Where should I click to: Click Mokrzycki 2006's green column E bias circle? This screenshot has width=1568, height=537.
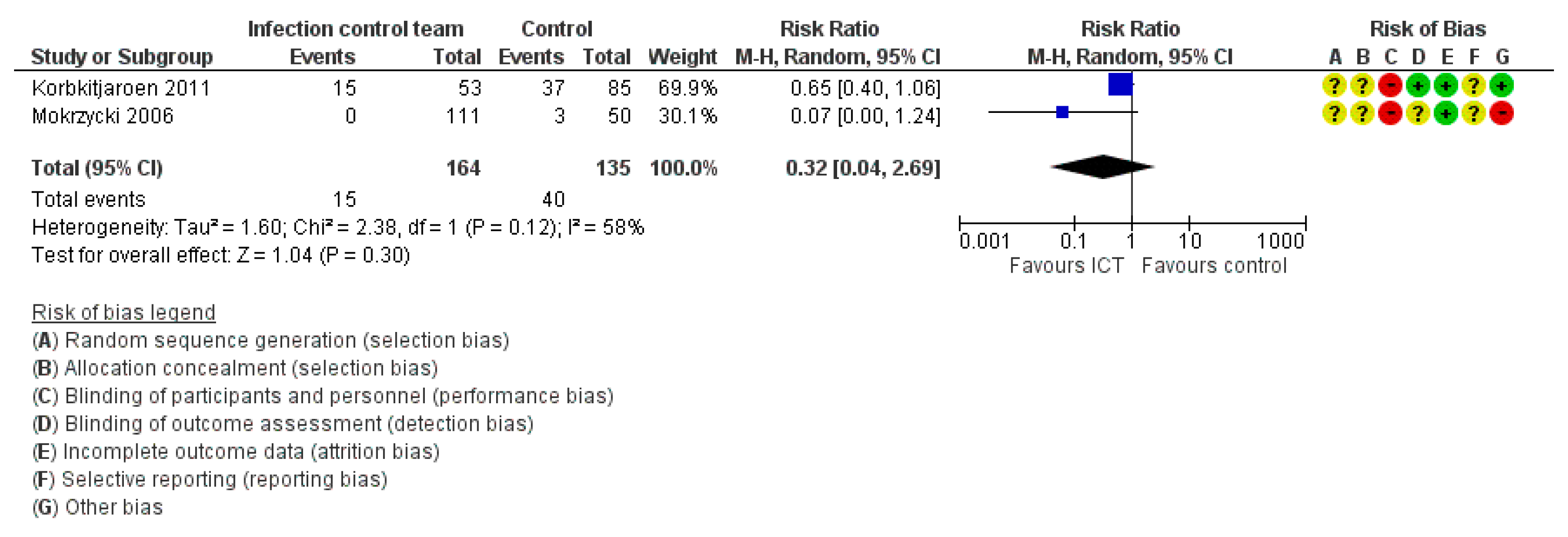[x=1446, y=114]
